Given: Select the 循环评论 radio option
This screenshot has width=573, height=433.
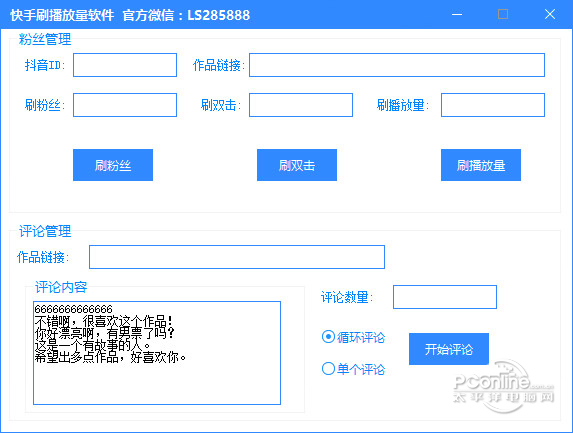Looking at the screenshot, I should [x=353, y=337].
